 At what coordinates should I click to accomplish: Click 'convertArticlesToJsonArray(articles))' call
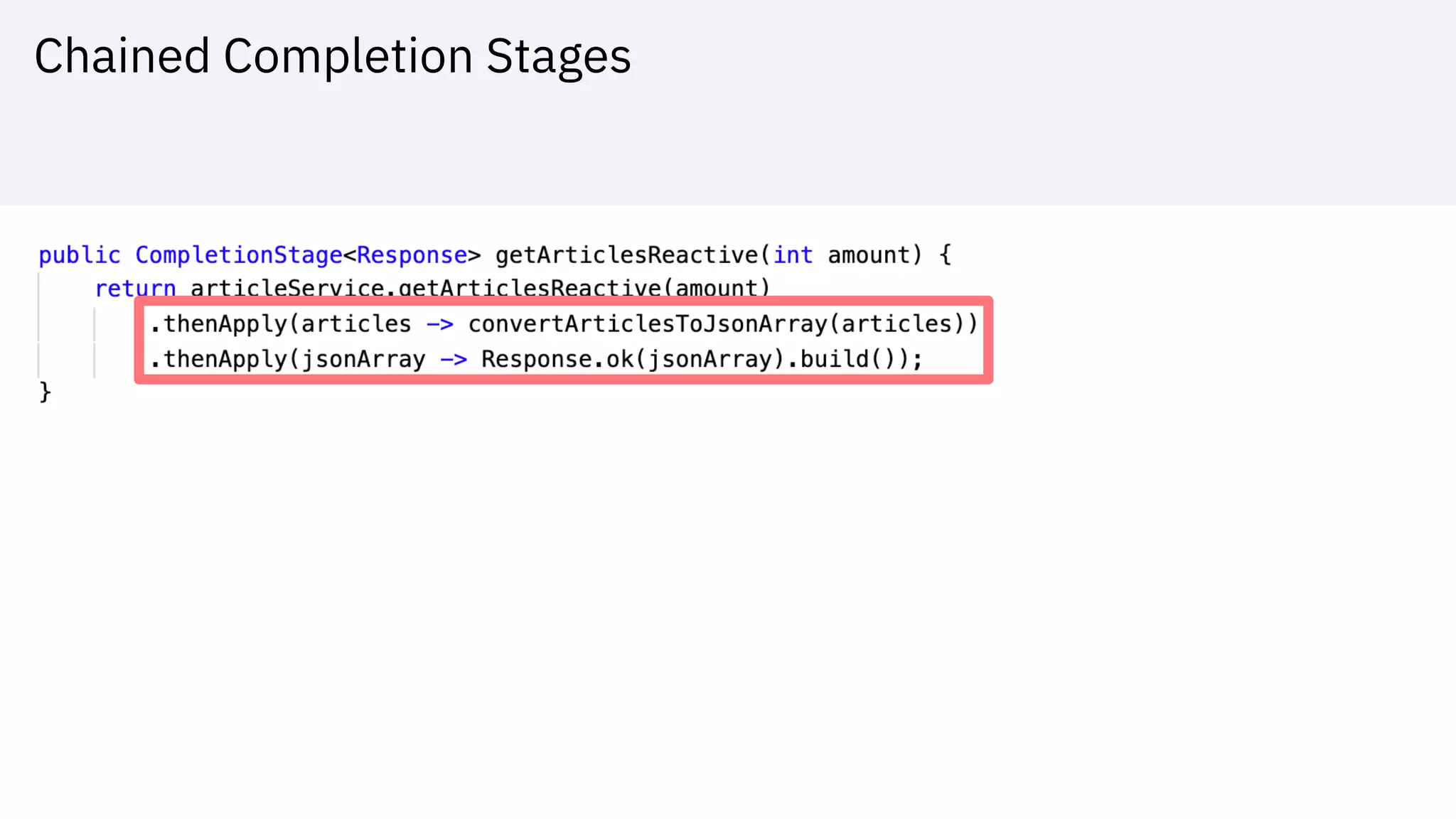point(723,324)
